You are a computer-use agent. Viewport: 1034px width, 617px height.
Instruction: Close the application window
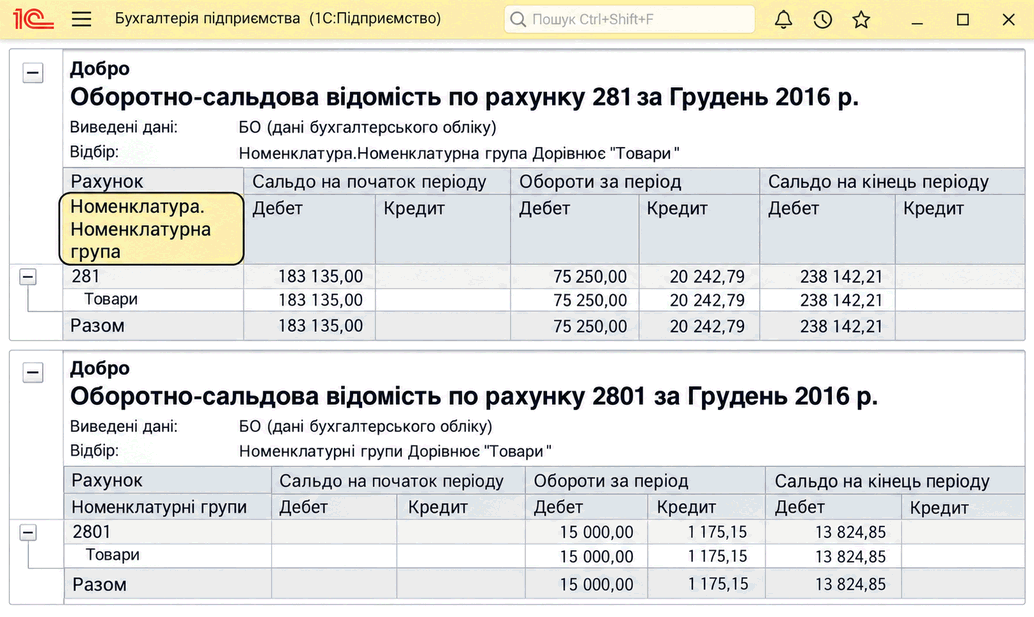pyautogui.click(x=1008, y=20)
